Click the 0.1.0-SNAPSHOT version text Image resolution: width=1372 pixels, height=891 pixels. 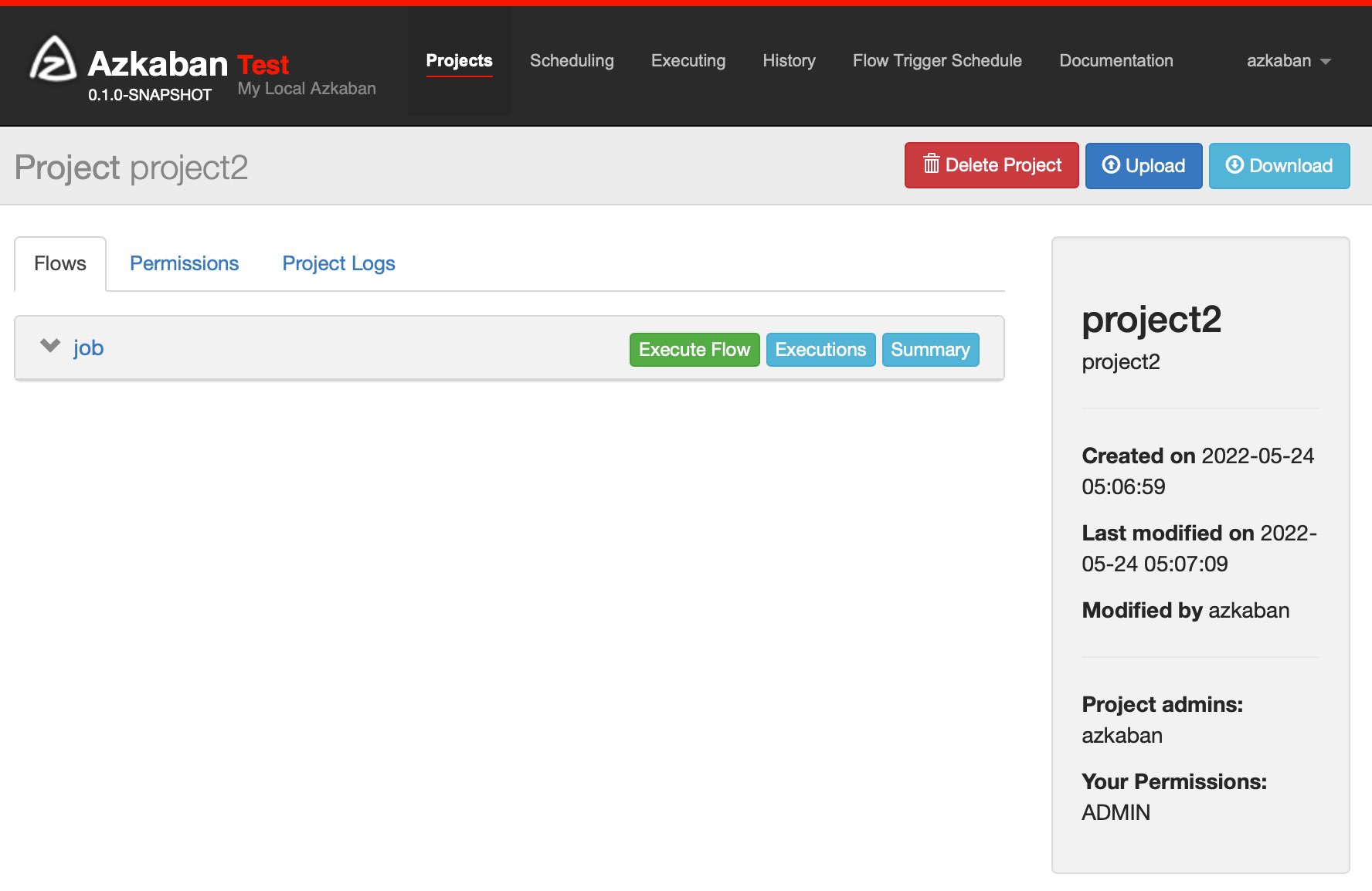pos(150,95)
